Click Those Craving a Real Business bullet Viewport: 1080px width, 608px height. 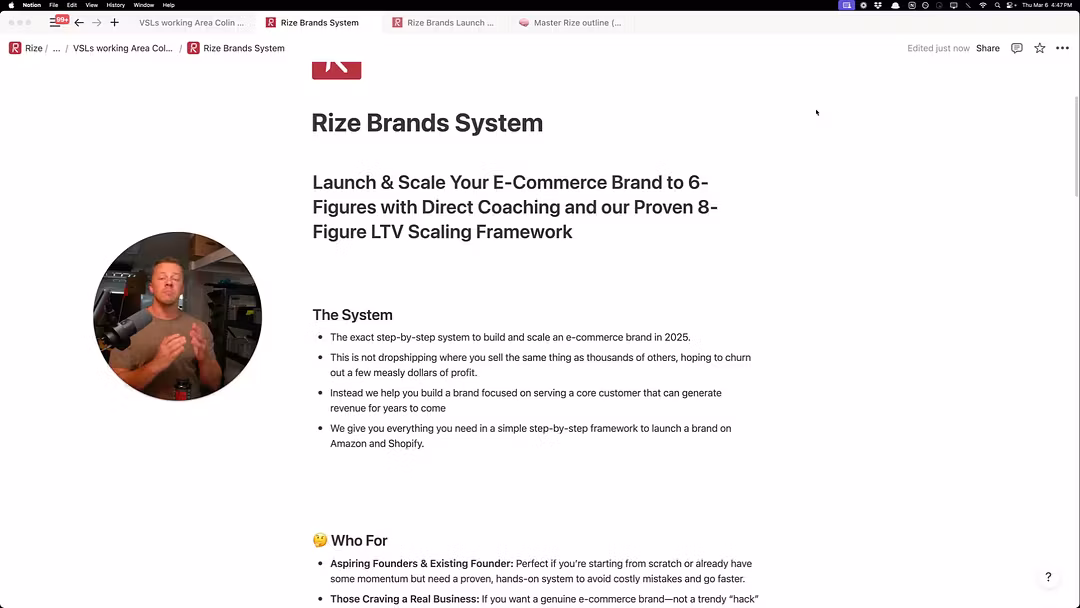(544, 599)
